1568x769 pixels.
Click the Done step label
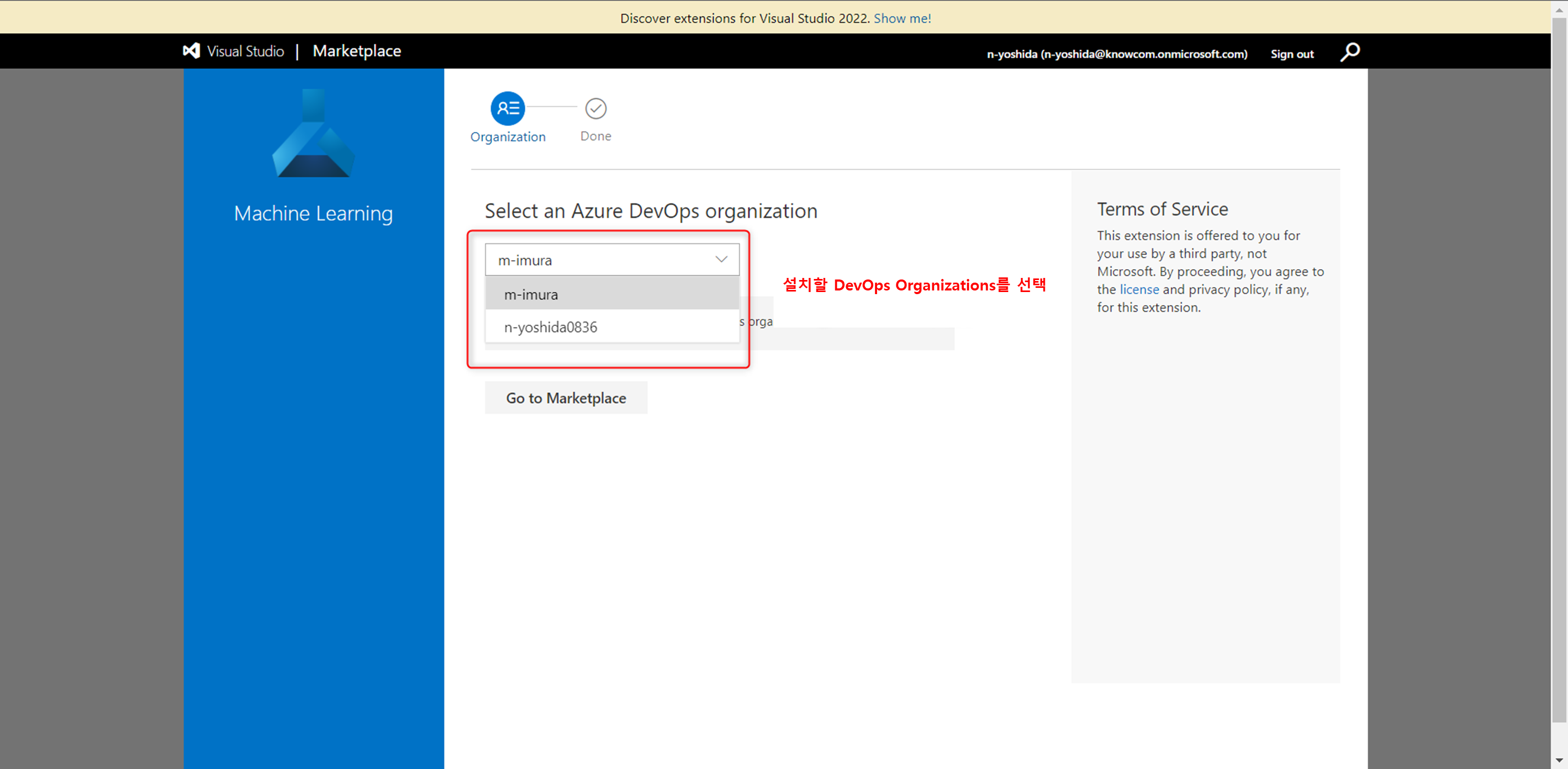(x=595, y=136)
